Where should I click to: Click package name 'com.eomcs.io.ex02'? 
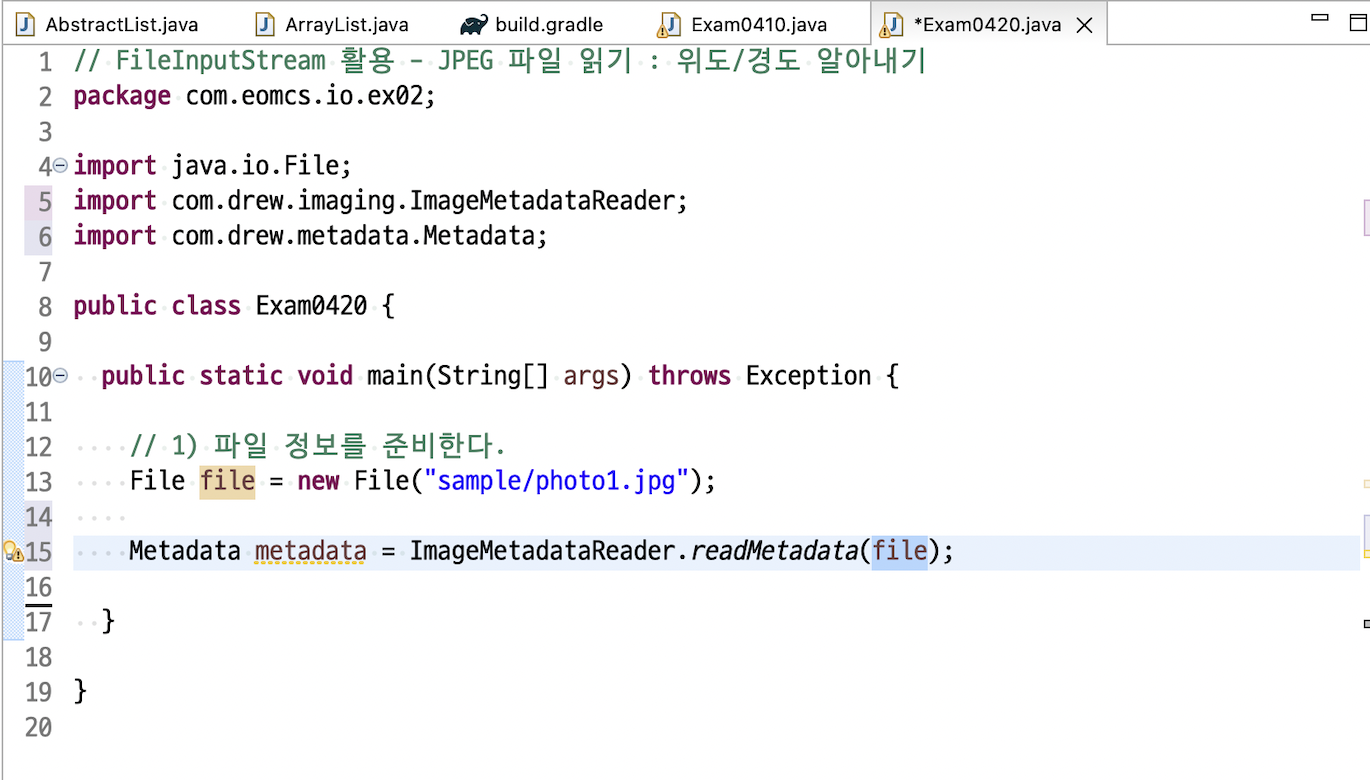click(304, 96)
